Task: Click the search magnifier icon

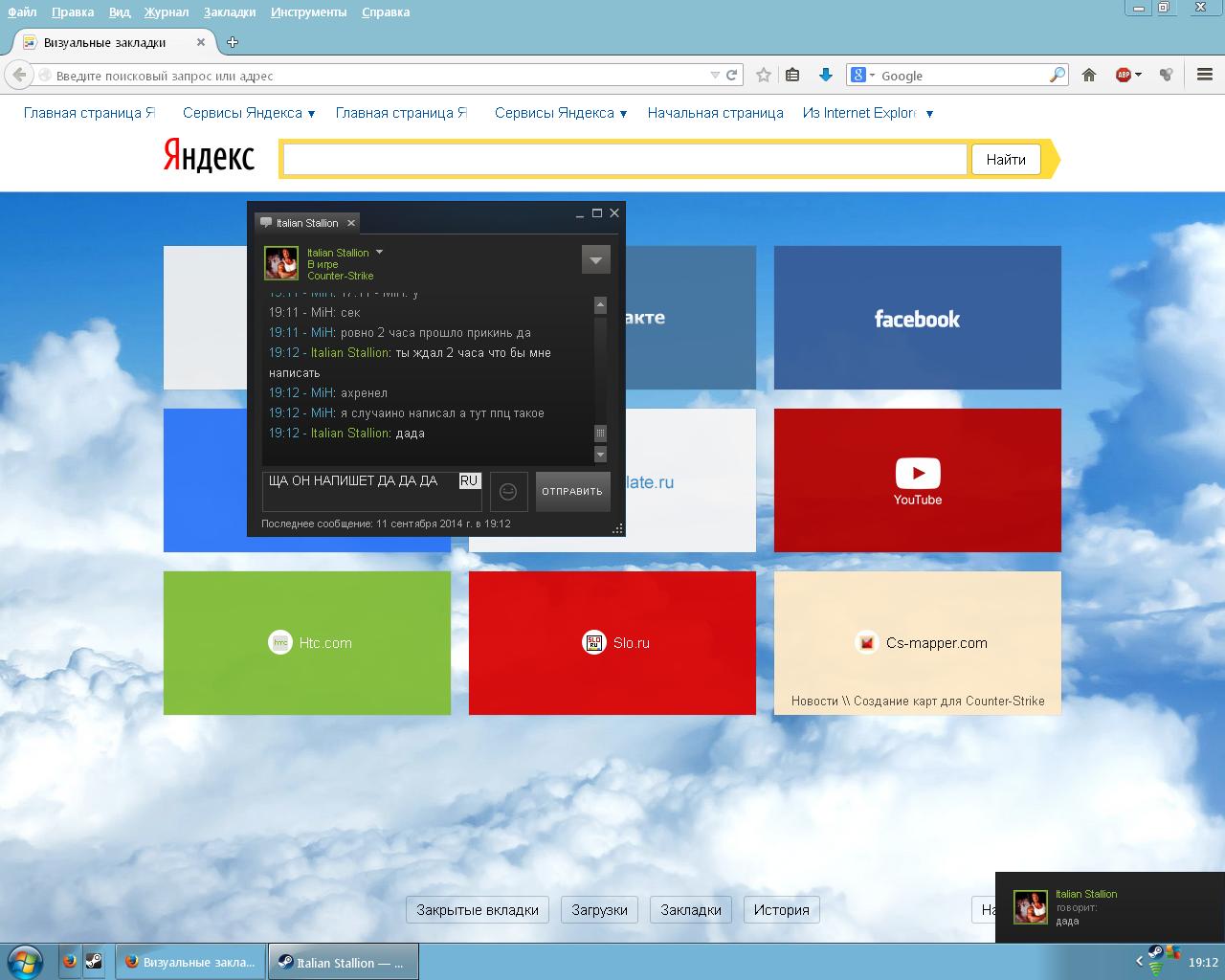Action: pos(1058,75)
